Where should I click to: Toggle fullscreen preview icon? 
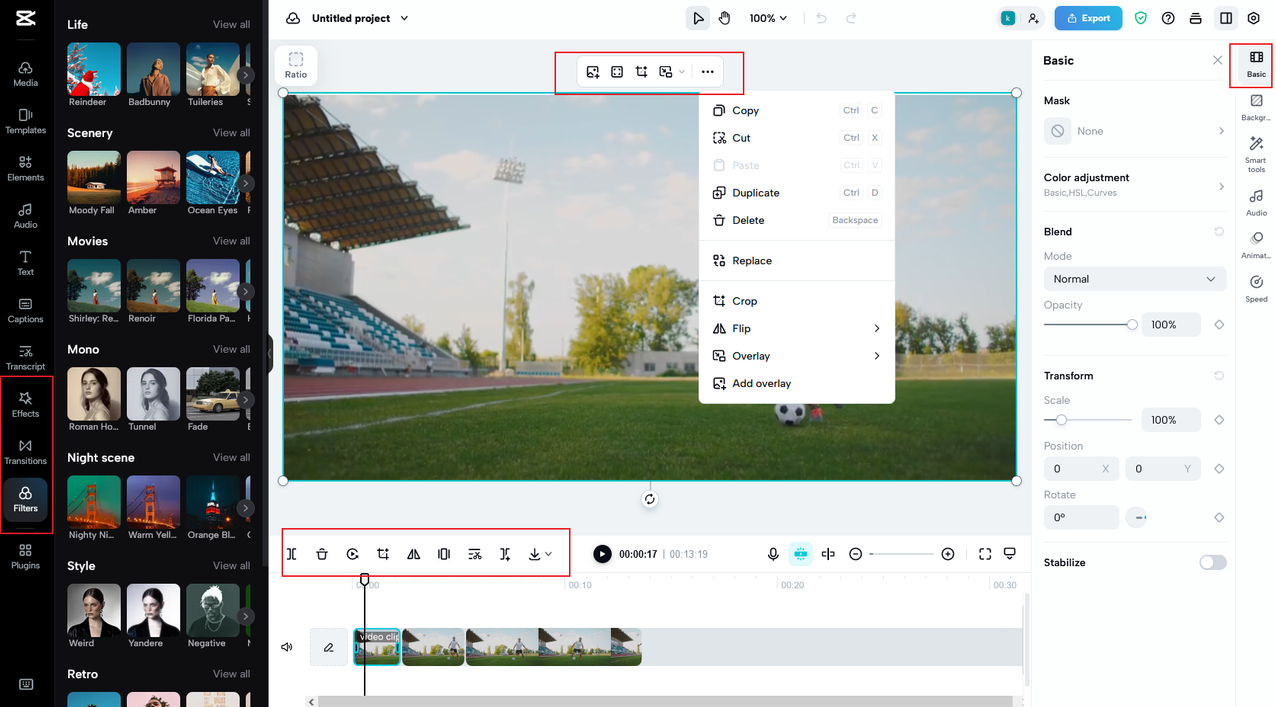point(985,554)
